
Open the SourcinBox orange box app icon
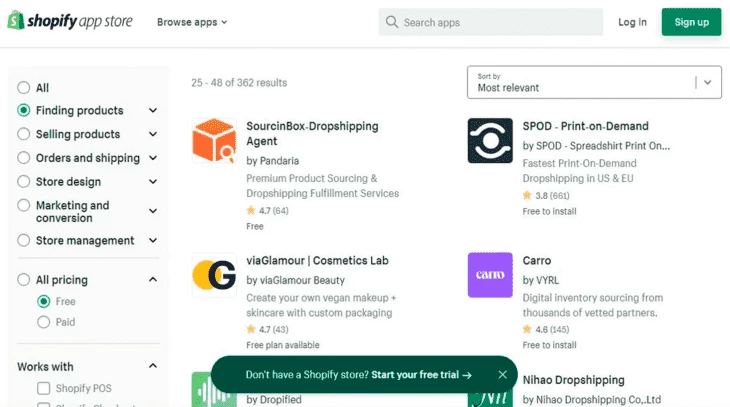click(x=214, y=140)
